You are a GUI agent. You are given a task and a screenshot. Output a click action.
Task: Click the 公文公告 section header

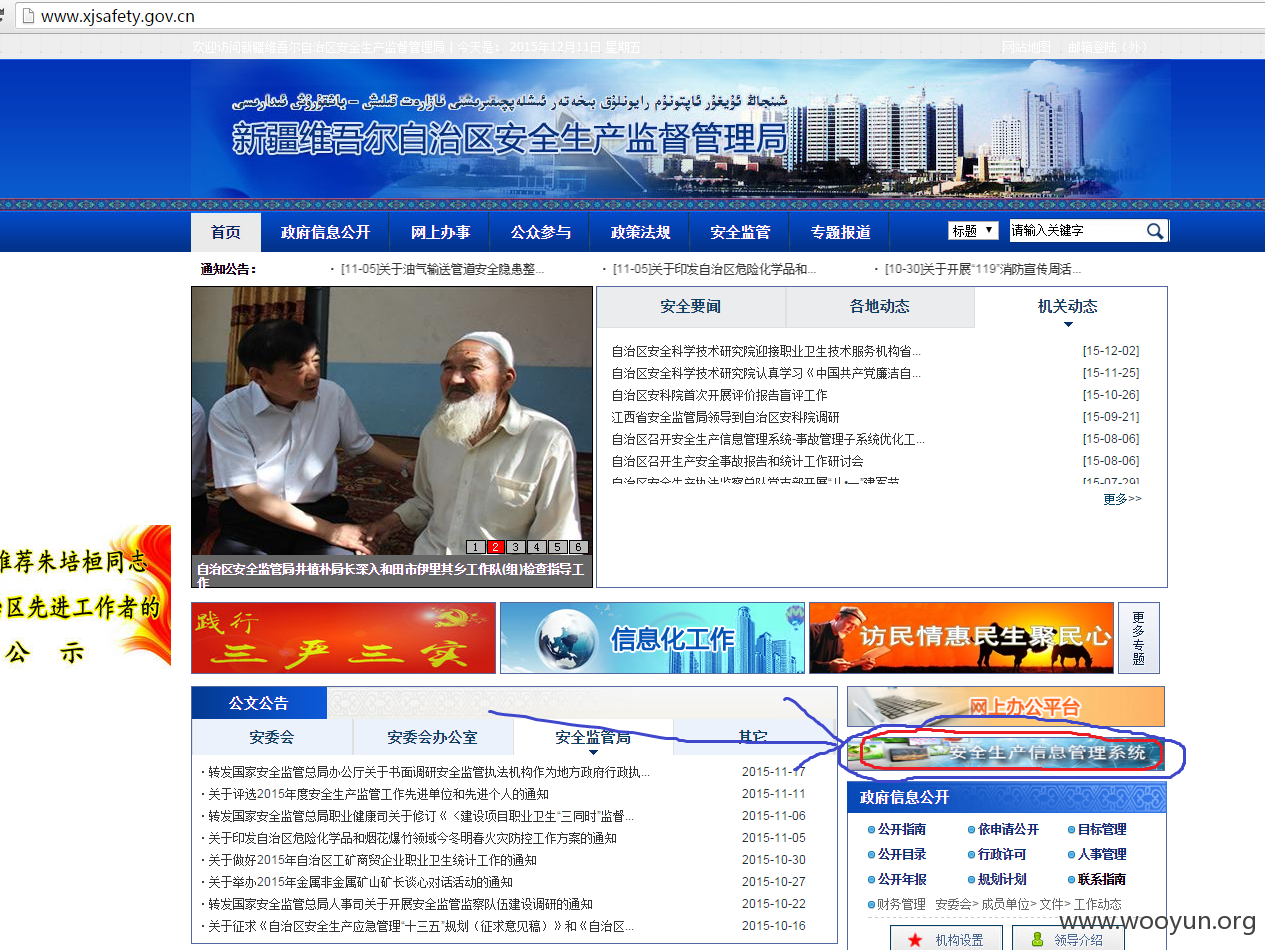[x=259, y=703]
